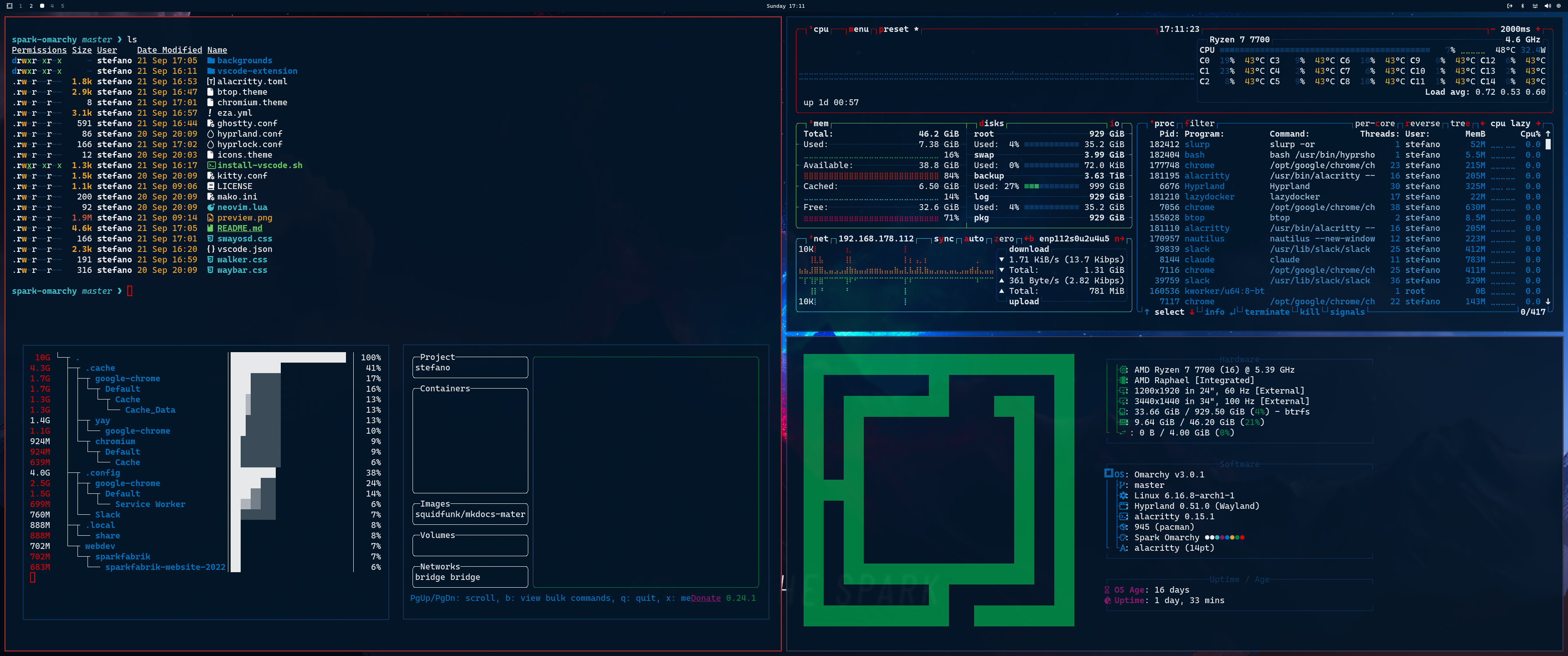Click the logout arrow icon in top bar
Viewport: 1568px width, 656px height.
(x=1510, y=5)
